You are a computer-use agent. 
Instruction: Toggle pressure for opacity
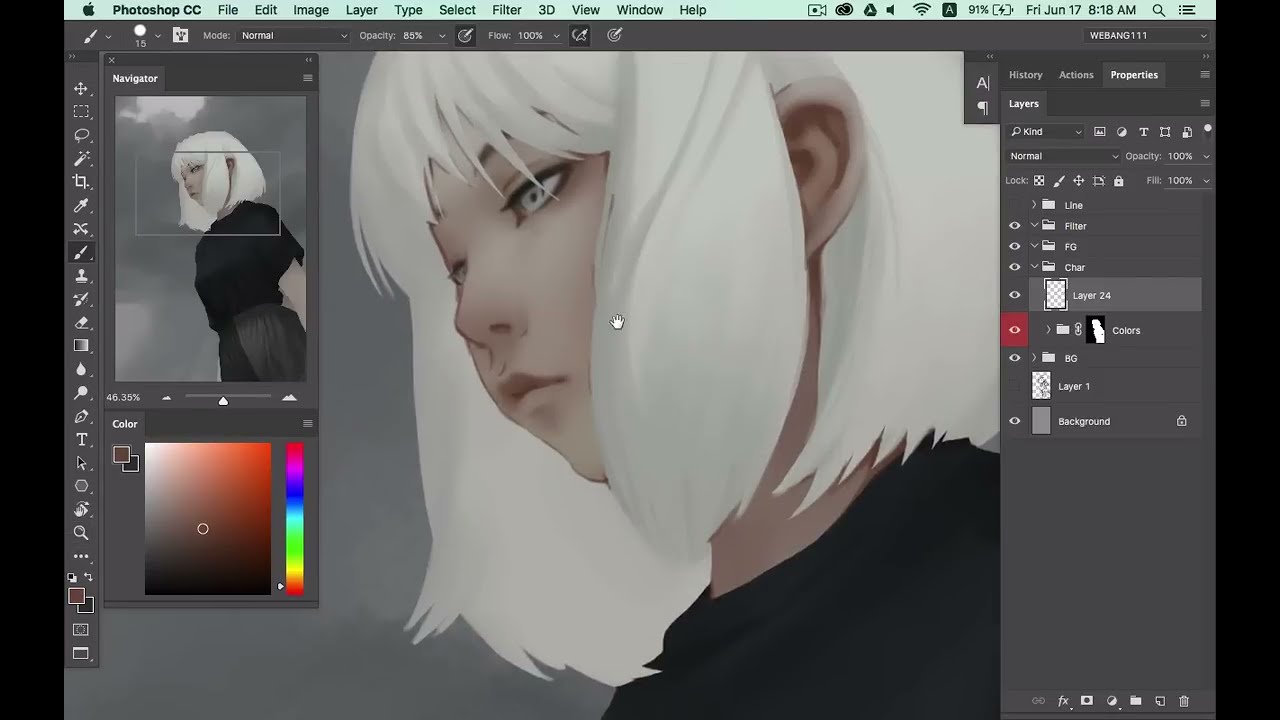(x=465, y=35)
